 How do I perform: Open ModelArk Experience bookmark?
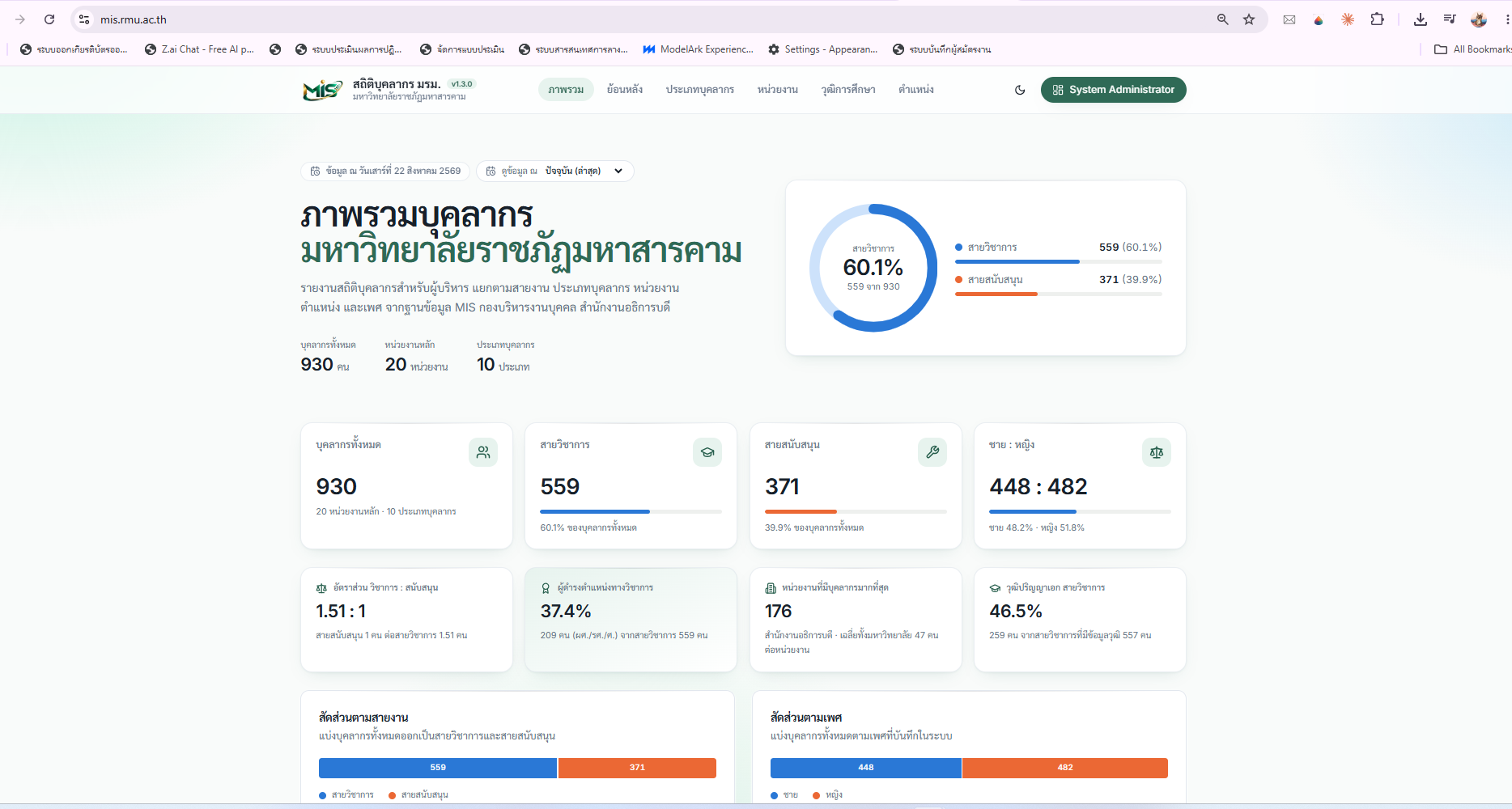[x=699, y=49]
